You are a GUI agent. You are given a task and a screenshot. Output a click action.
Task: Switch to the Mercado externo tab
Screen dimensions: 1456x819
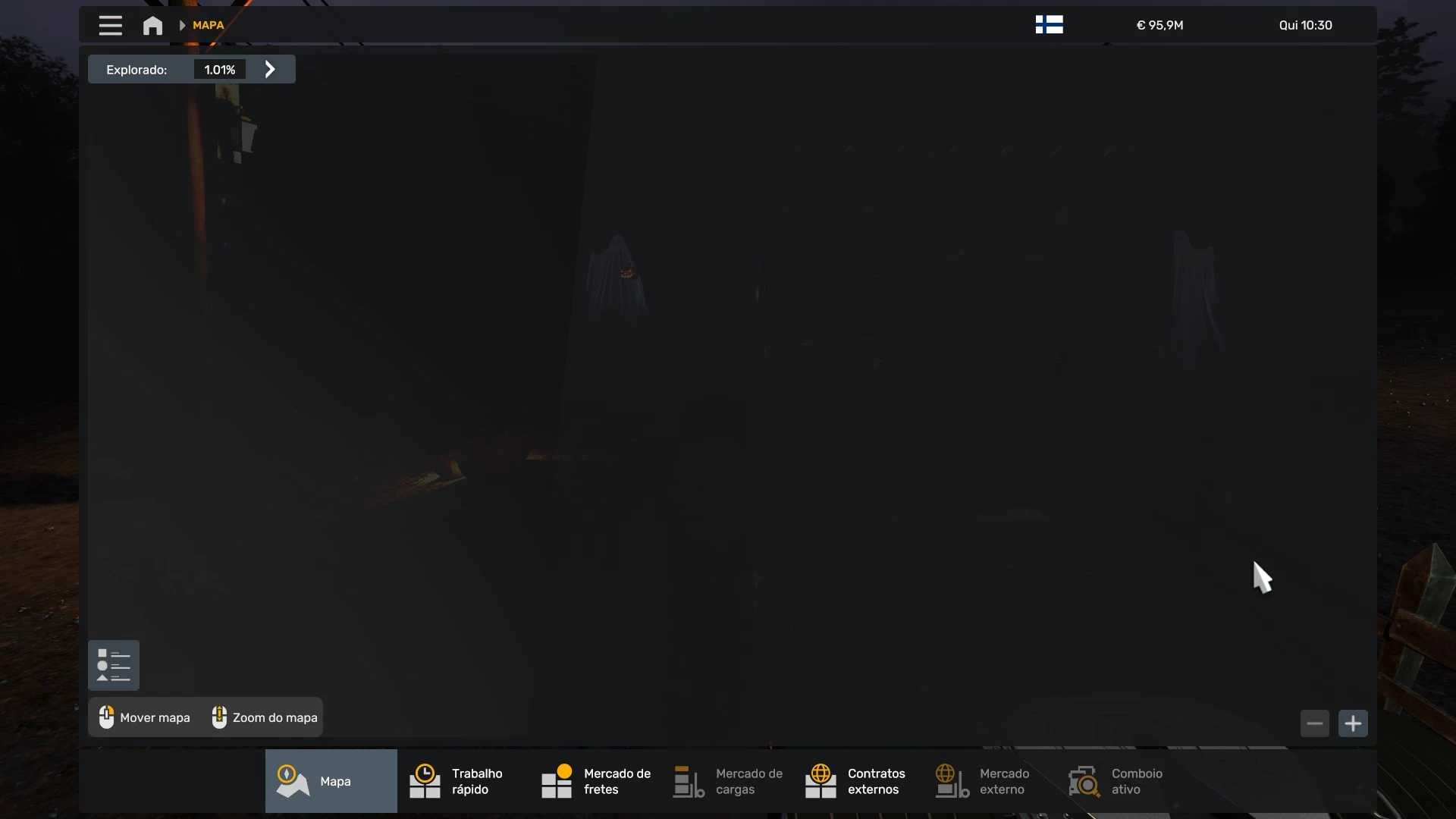[x=983, y=781]
